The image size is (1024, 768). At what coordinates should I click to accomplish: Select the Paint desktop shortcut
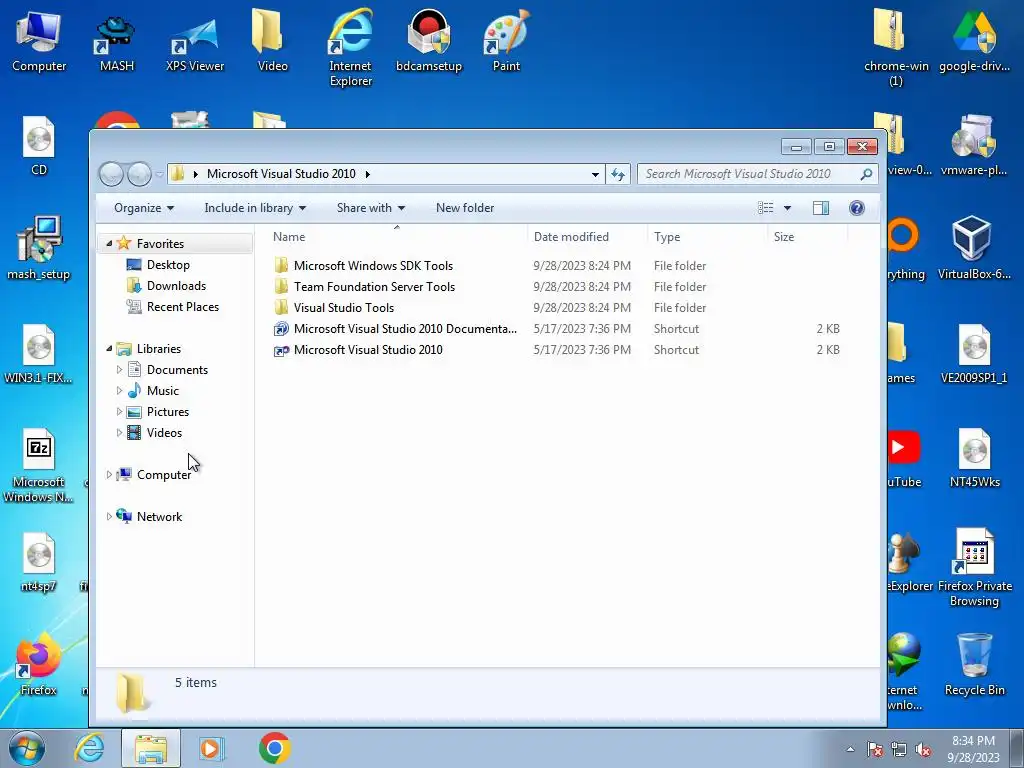pyautogui.click(x=506, y=40)
